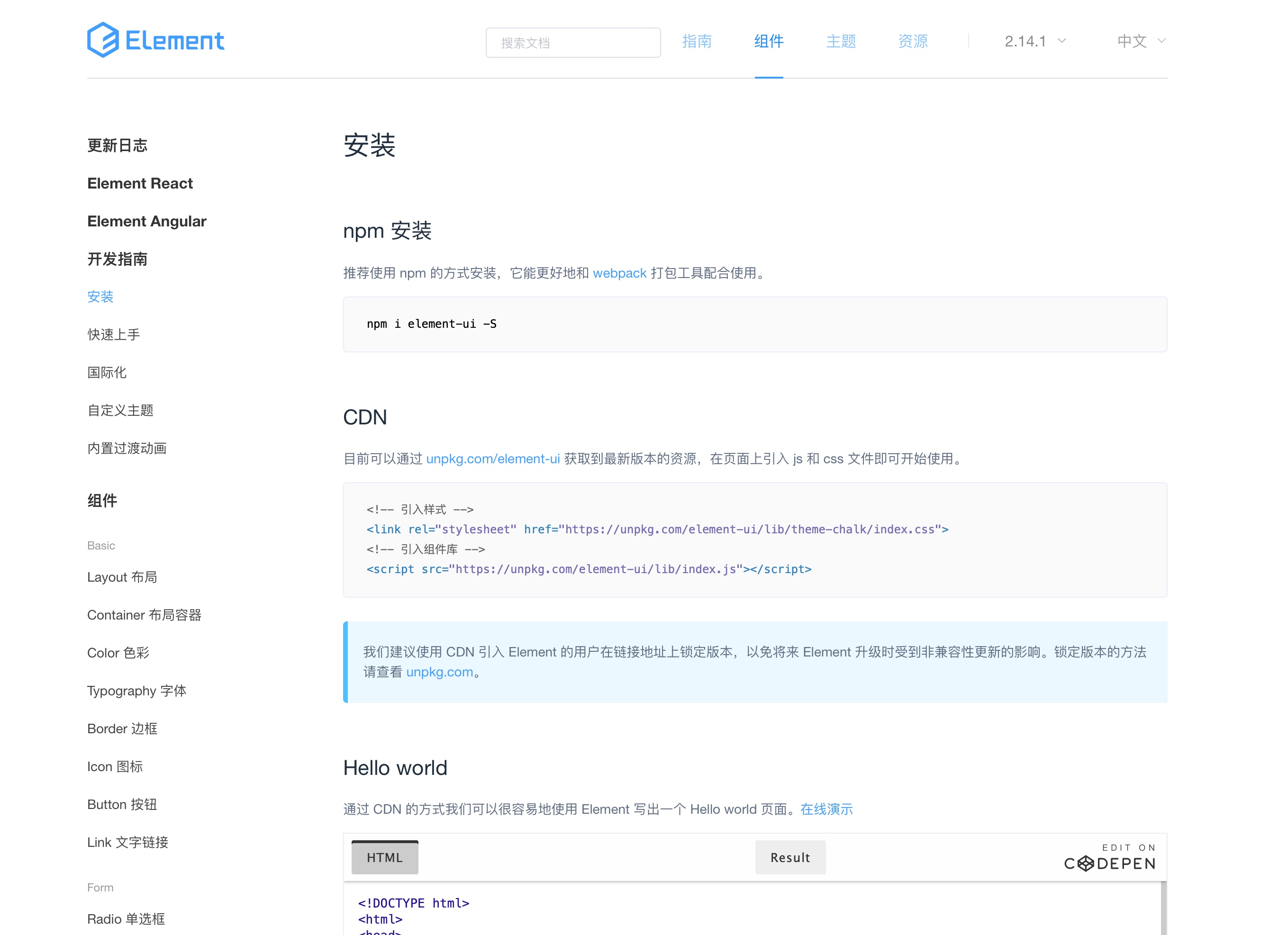Click the 在线演示 demo link
Screen dimensions: 1288x935
pos(826,809)
